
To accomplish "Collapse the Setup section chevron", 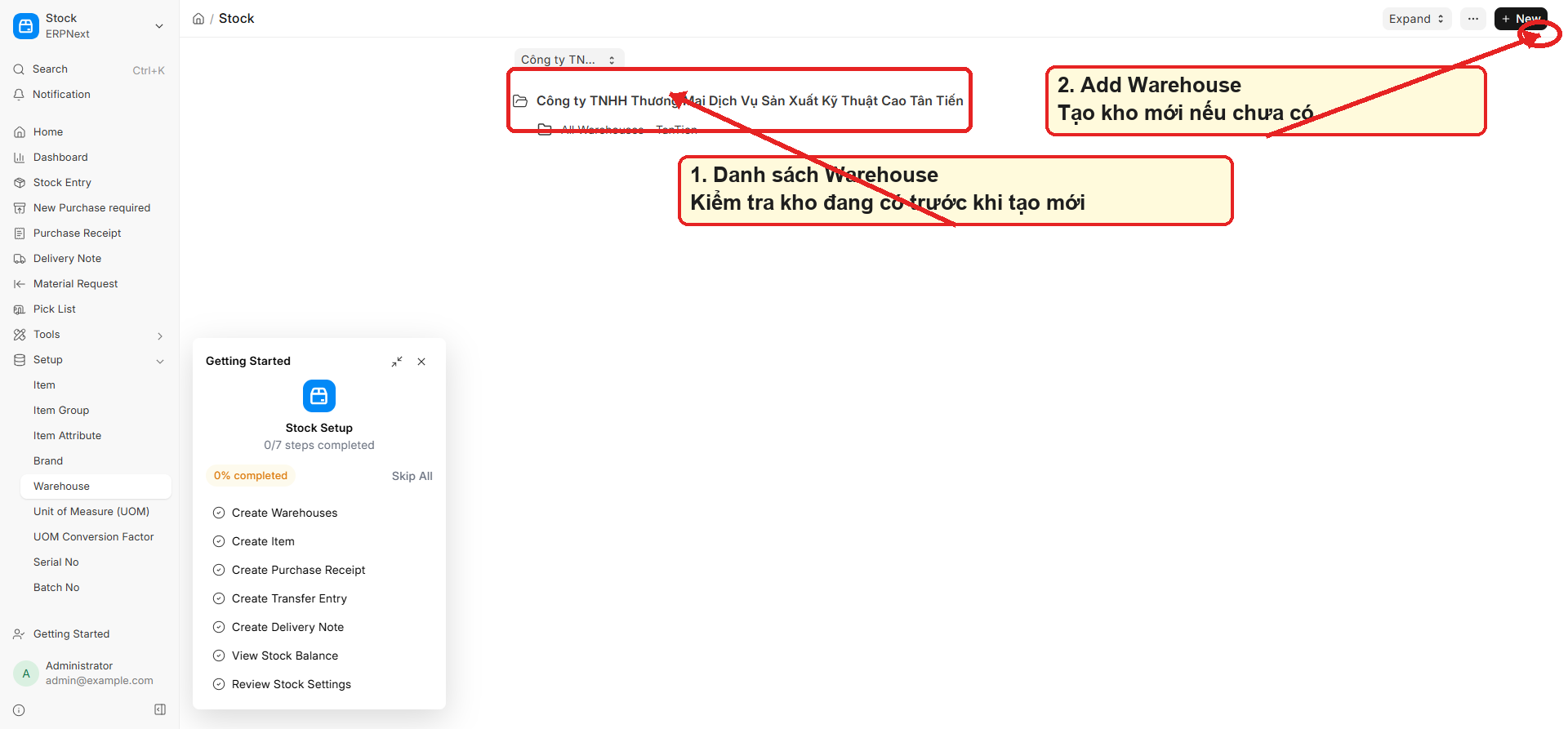I will click(160, 361).
